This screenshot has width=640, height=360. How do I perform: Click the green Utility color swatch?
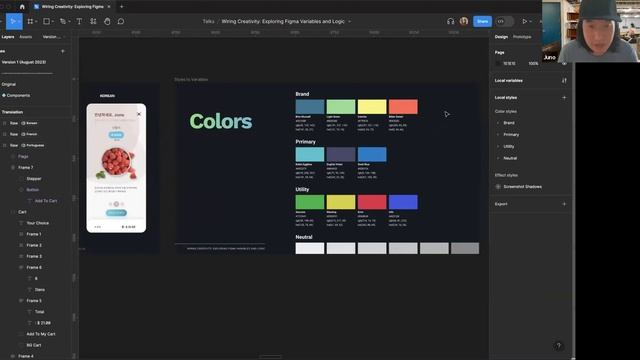pyautogui.click(x=310, y=202)
